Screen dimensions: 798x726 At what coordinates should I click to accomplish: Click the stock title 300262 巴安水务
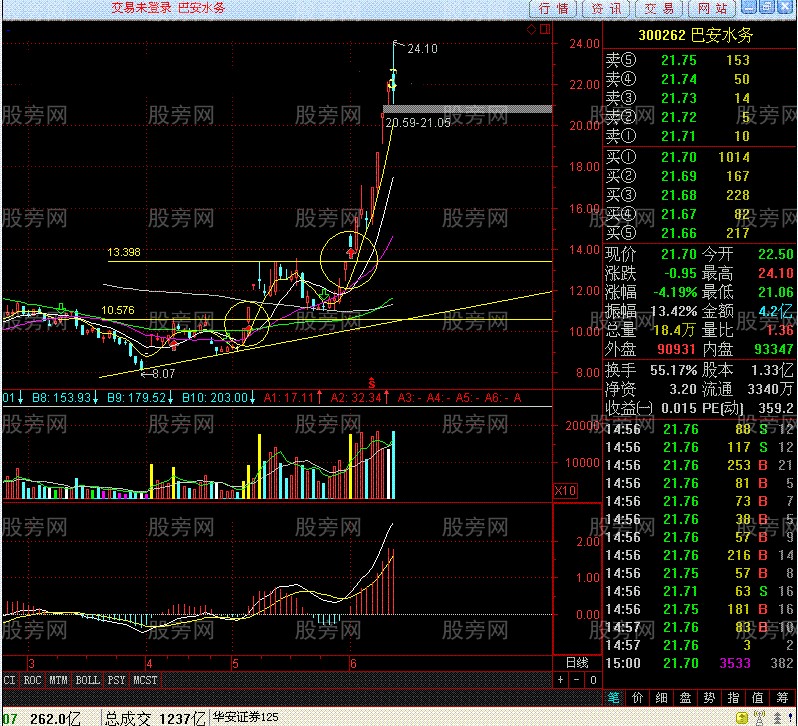pos(695,35)
